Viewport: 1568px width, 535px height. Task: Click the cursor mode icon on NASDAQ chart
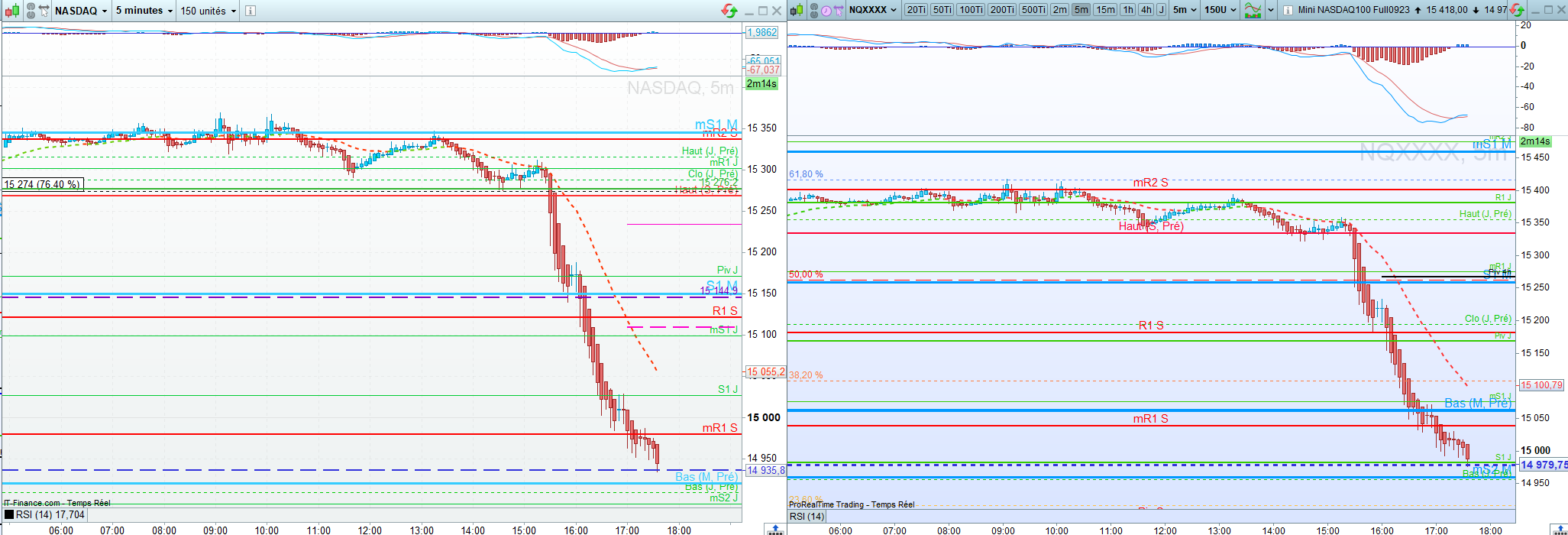(44, 11)
